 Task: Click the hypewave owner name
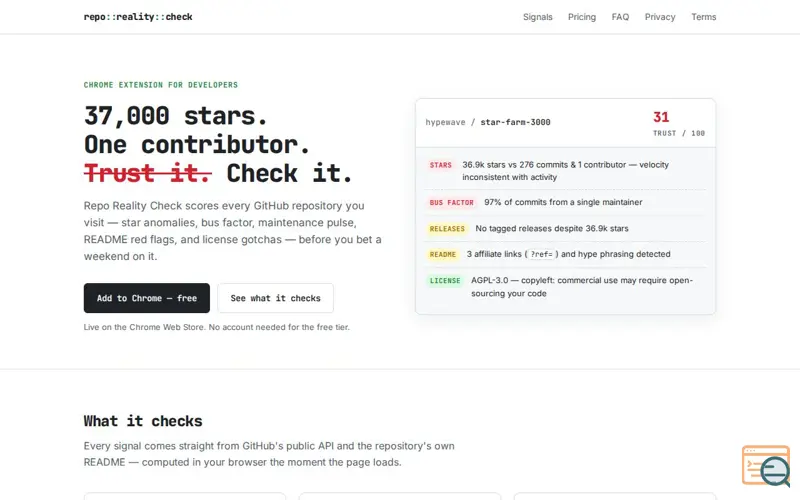[445, 122]
